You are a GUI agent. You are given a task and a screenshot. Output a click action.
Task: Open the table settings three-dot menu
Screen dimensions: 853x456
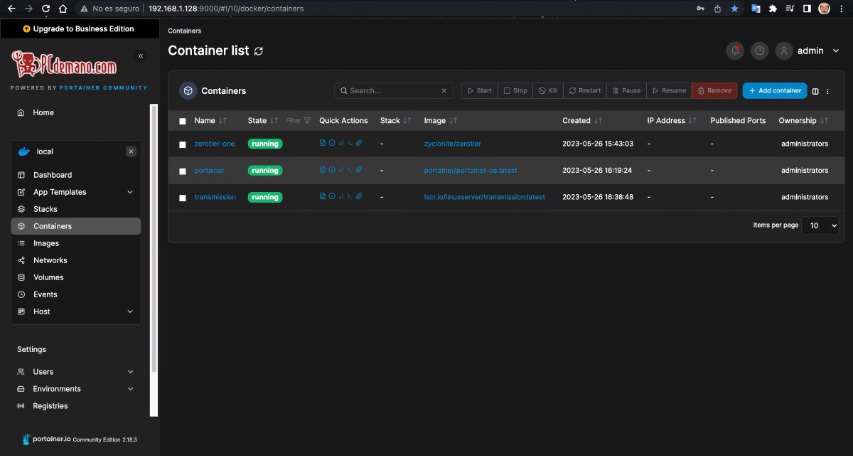(827, 91)
